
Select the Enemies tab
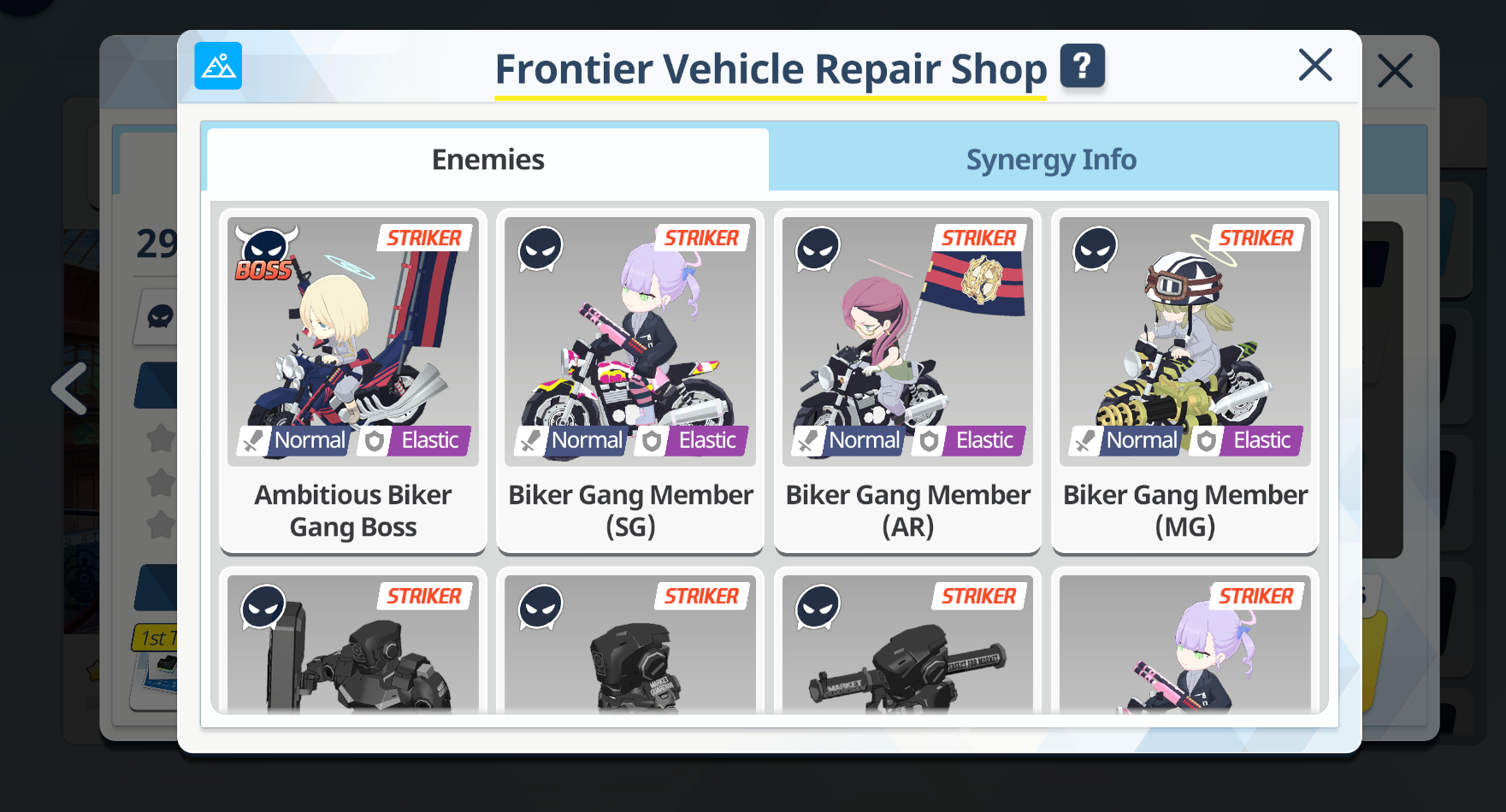487,160
